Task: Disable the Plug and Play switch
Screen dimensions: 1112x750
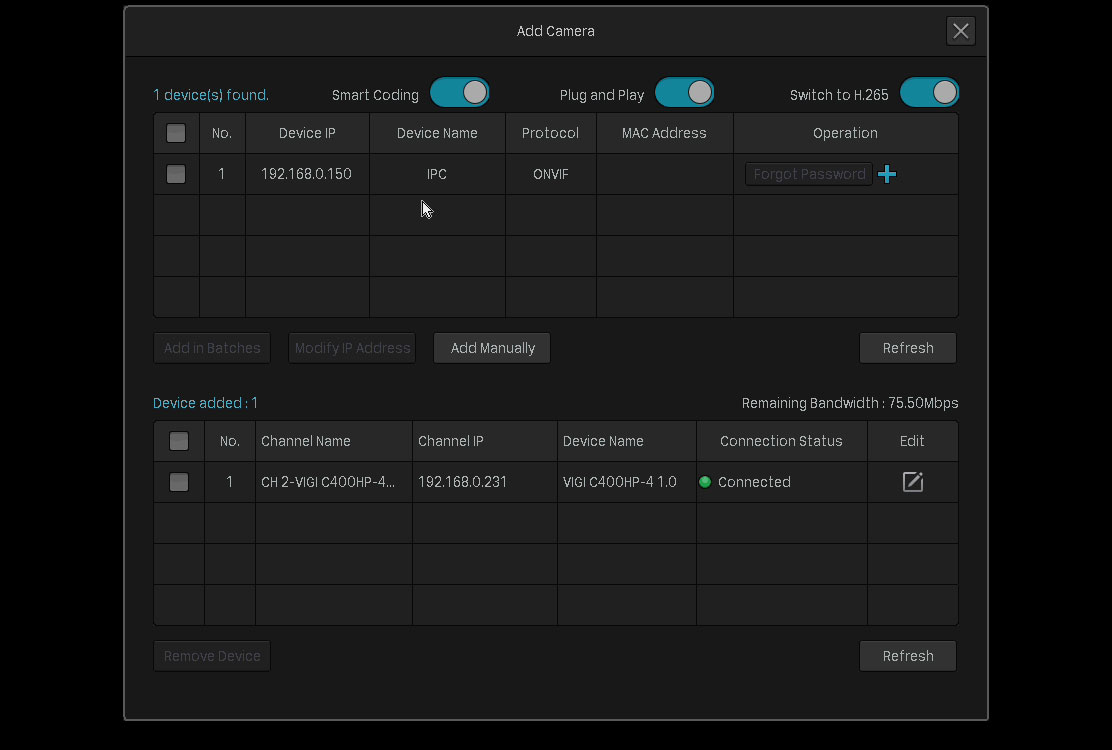Action: tap(684, 93)
